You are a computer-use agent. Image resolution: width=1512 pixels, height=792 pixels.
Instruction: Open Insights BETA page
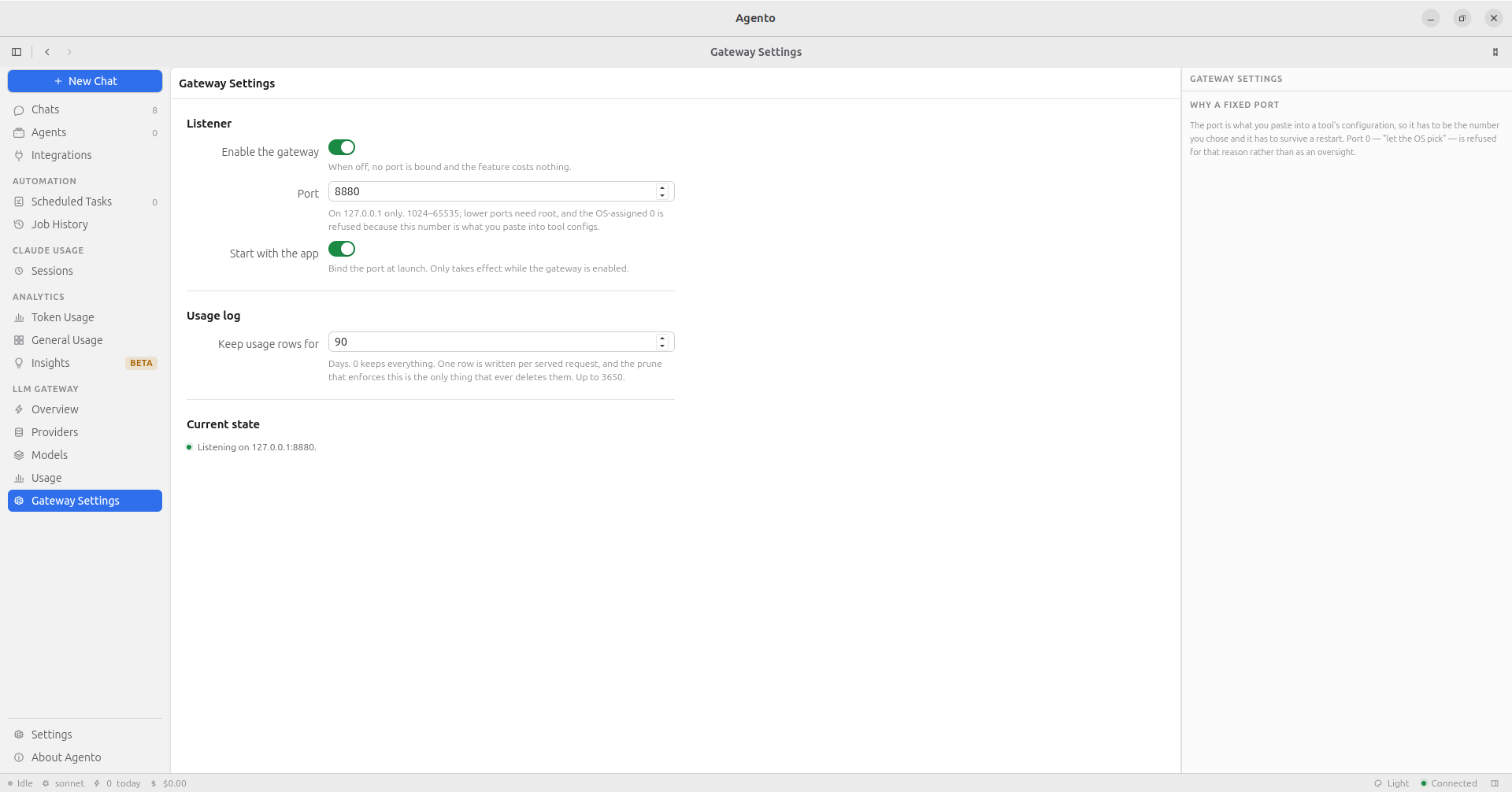point(85,364)
